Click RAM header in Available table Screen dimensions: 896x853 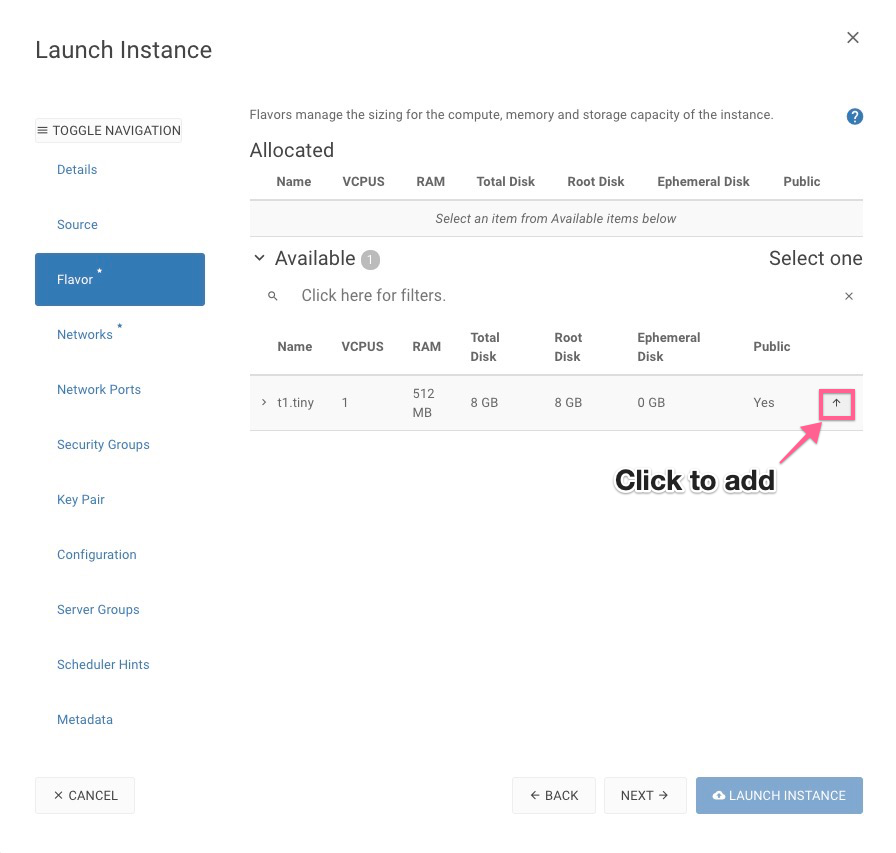point(427,347)
